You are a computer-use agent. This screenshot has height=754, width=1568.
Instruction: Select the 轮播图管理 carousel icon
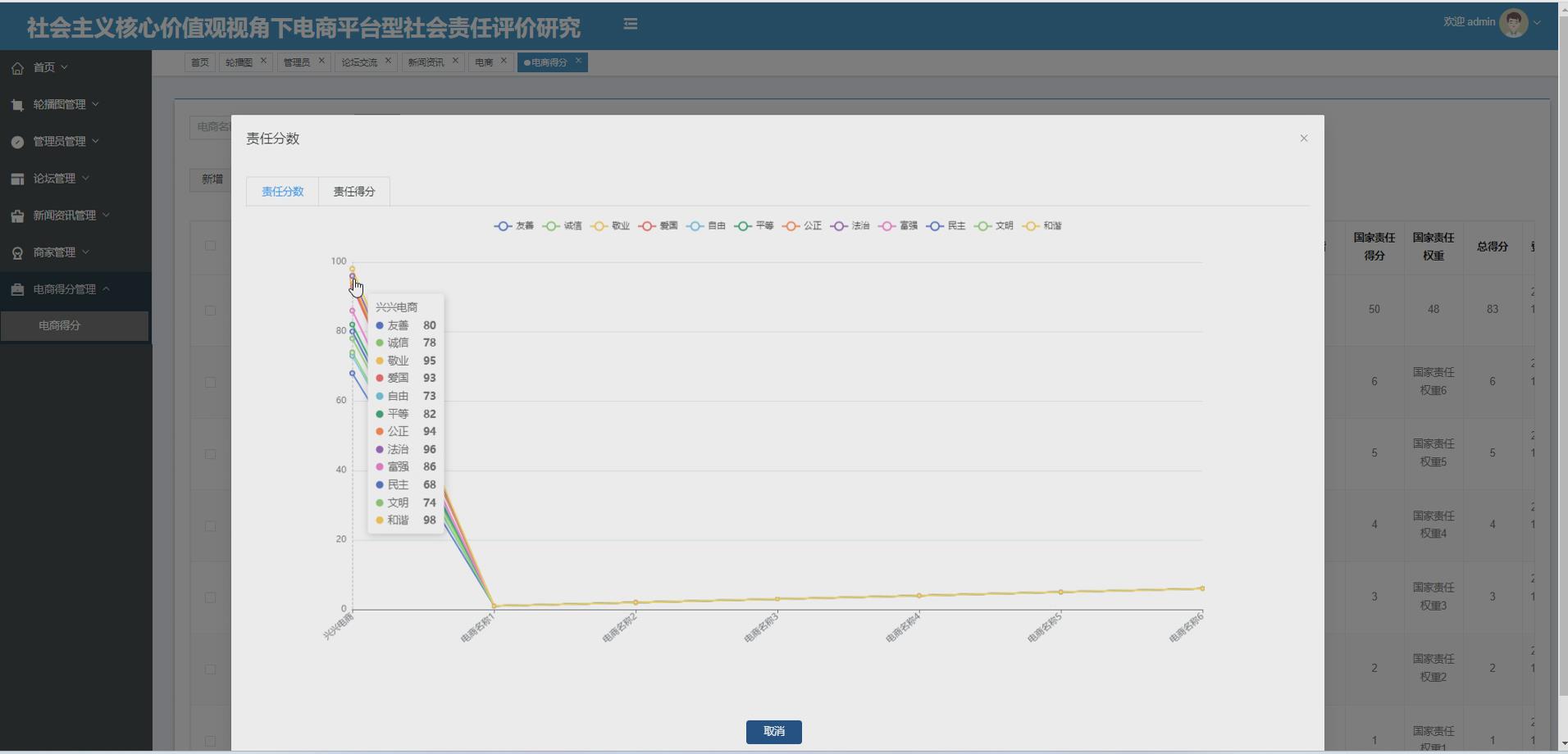point(17,104)
